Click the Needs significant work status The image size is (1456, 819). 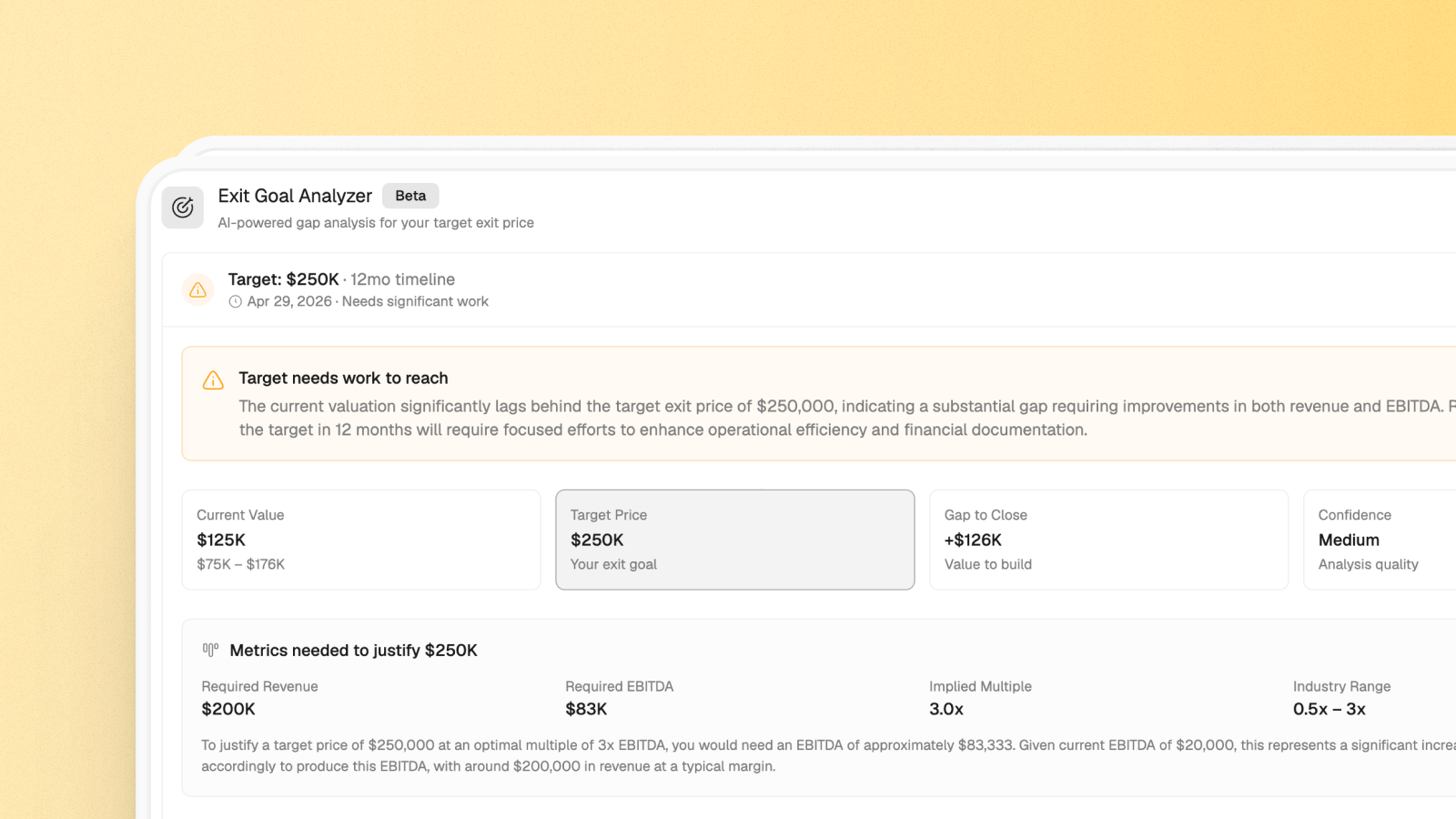pos(415,301)
